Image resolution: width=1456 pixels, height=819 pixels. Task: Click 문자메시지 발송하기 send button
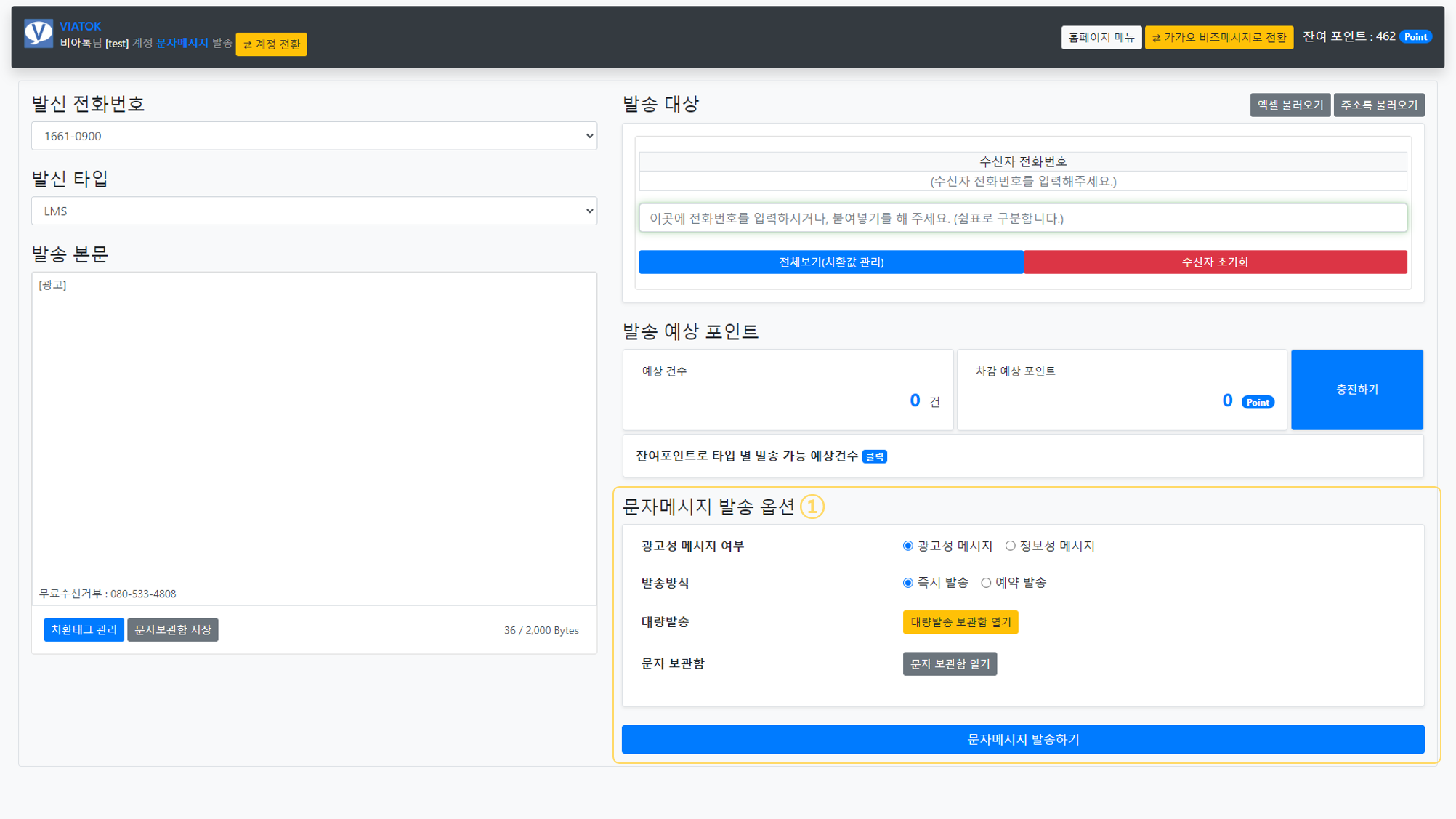pos(1022,739)
